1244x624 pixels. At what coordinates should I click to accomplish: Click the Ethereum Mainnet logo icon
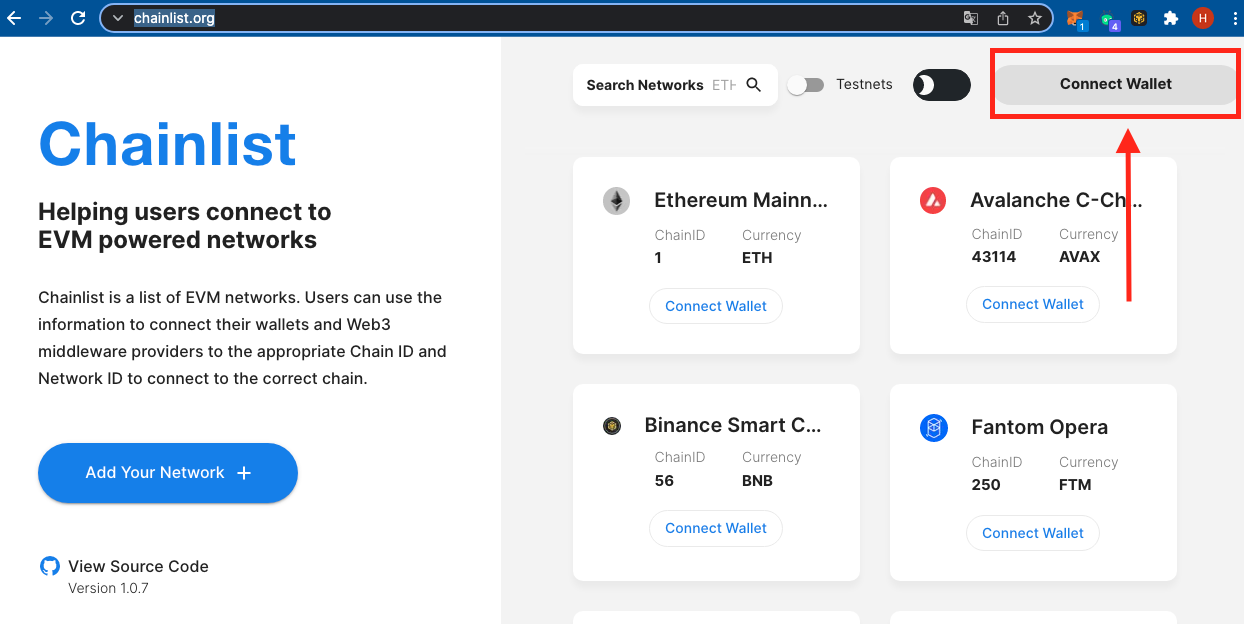[616, 201]
